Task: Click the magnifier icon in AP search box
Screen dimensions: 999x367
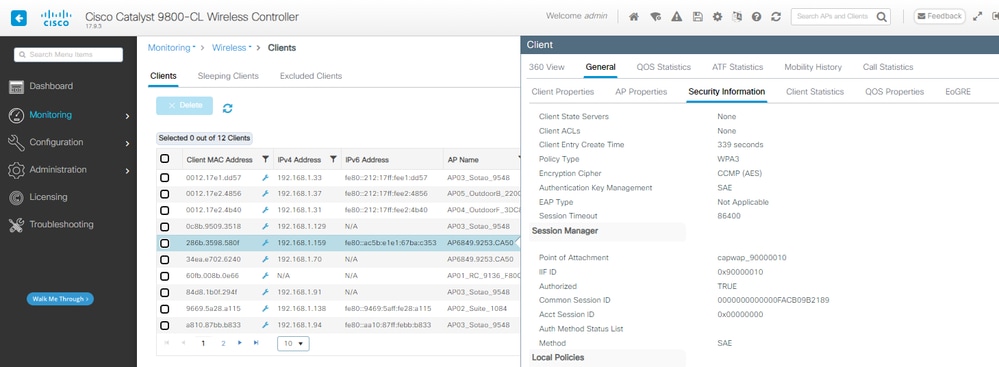Action: (x=881, y=17)
